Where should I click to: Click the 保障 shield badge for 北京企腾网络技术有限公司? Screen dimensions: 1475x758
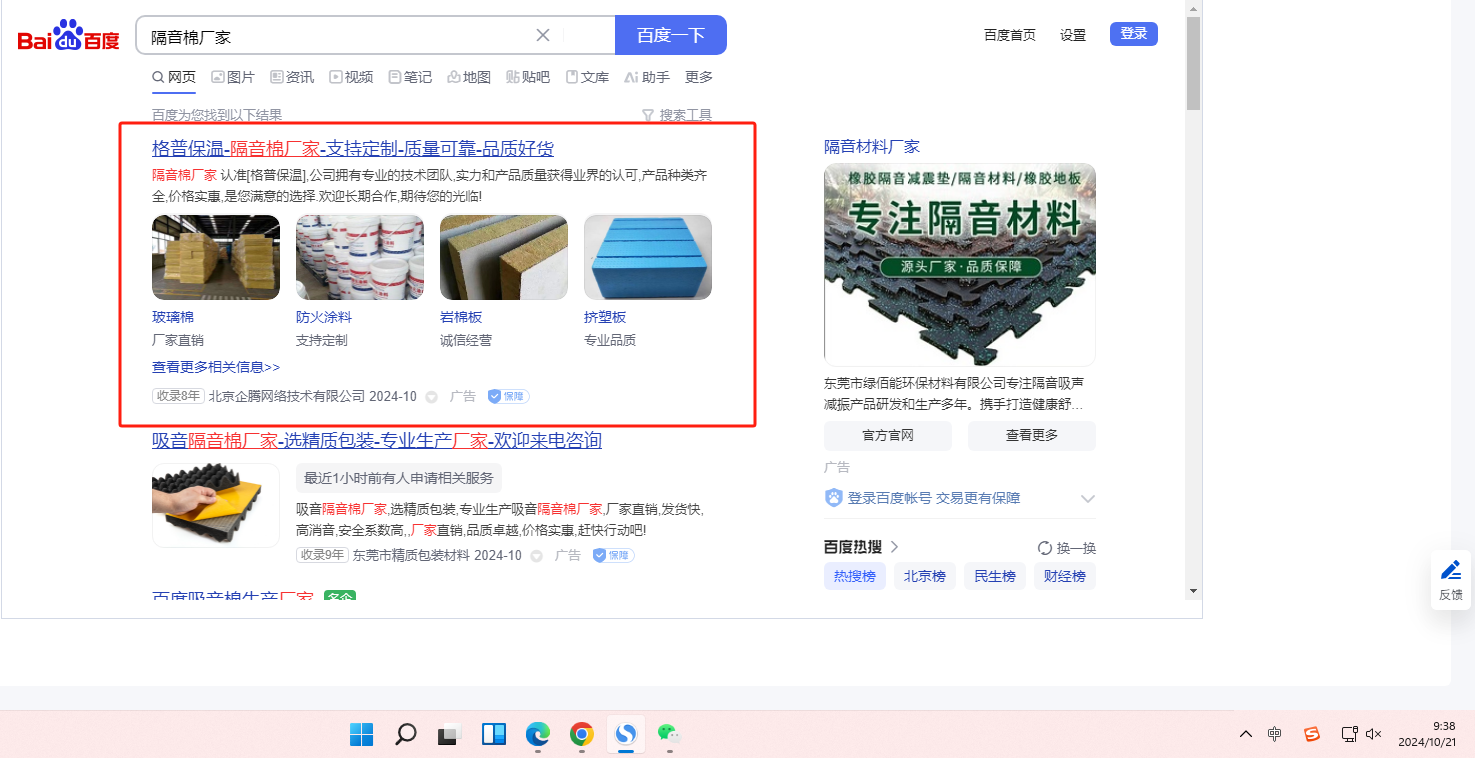(508, 396)
